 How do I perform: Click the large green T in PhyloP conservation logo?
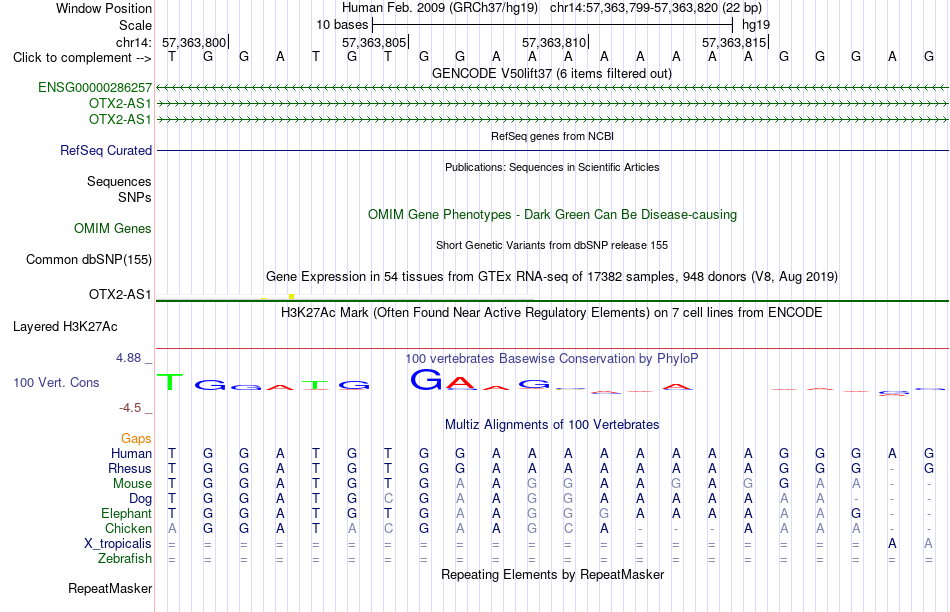coord(170,382)
